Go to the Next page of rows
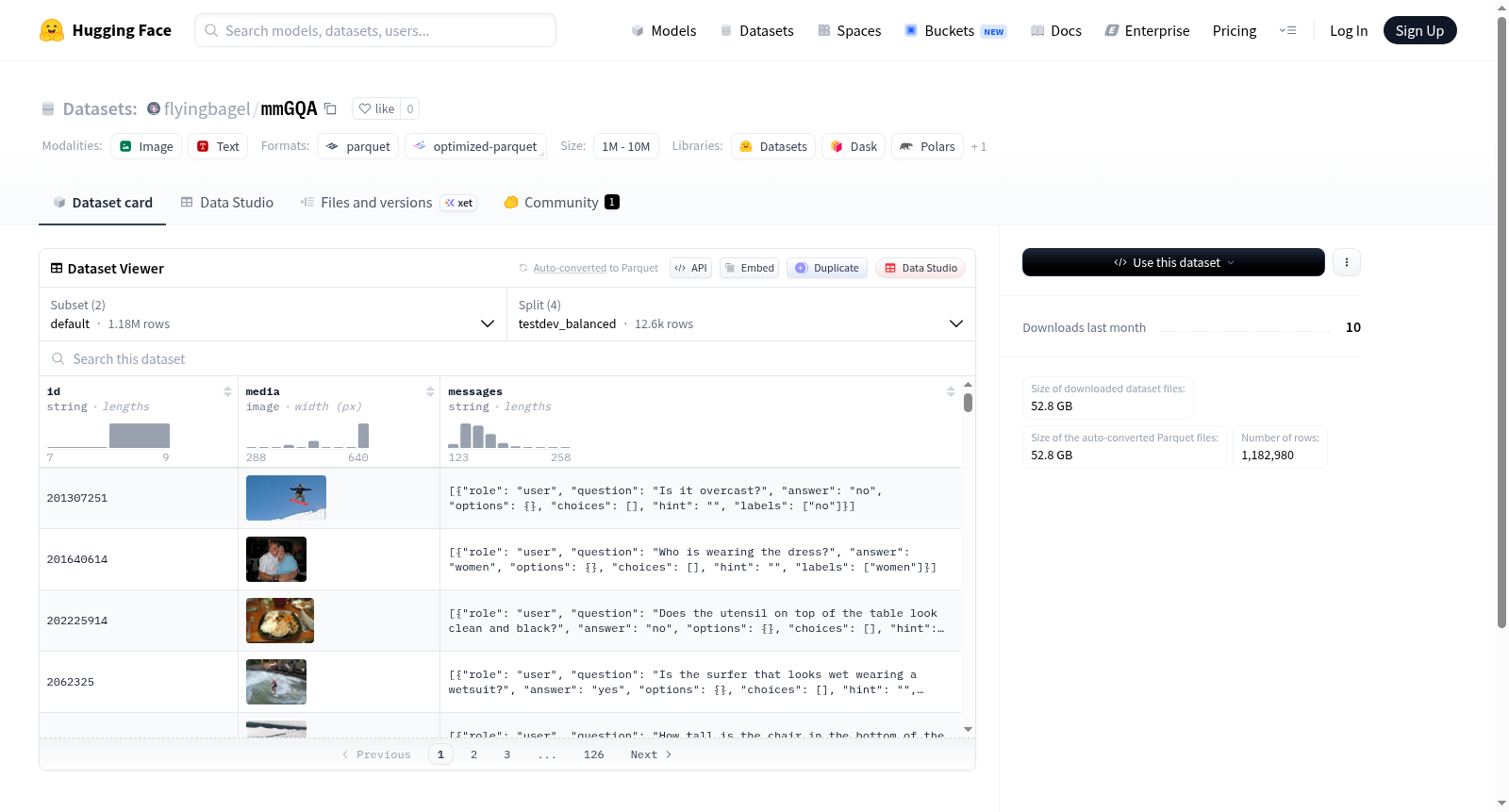Screen dimensions: 1509x812 (651, 754)
